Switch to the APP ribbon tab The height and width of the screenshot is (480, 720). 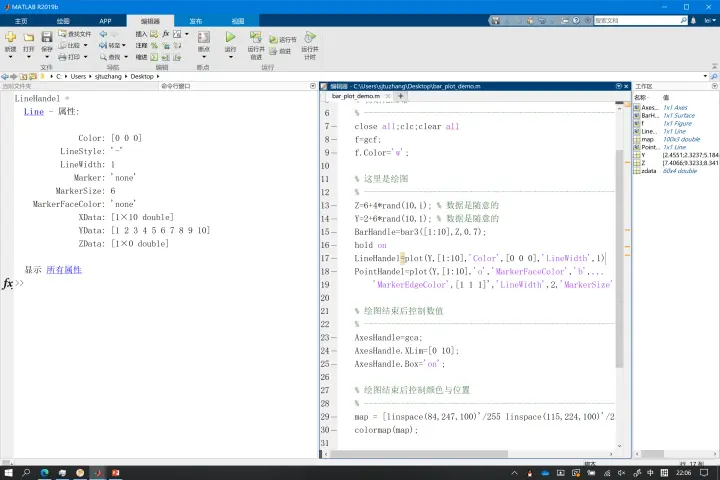tap(105, 21)
